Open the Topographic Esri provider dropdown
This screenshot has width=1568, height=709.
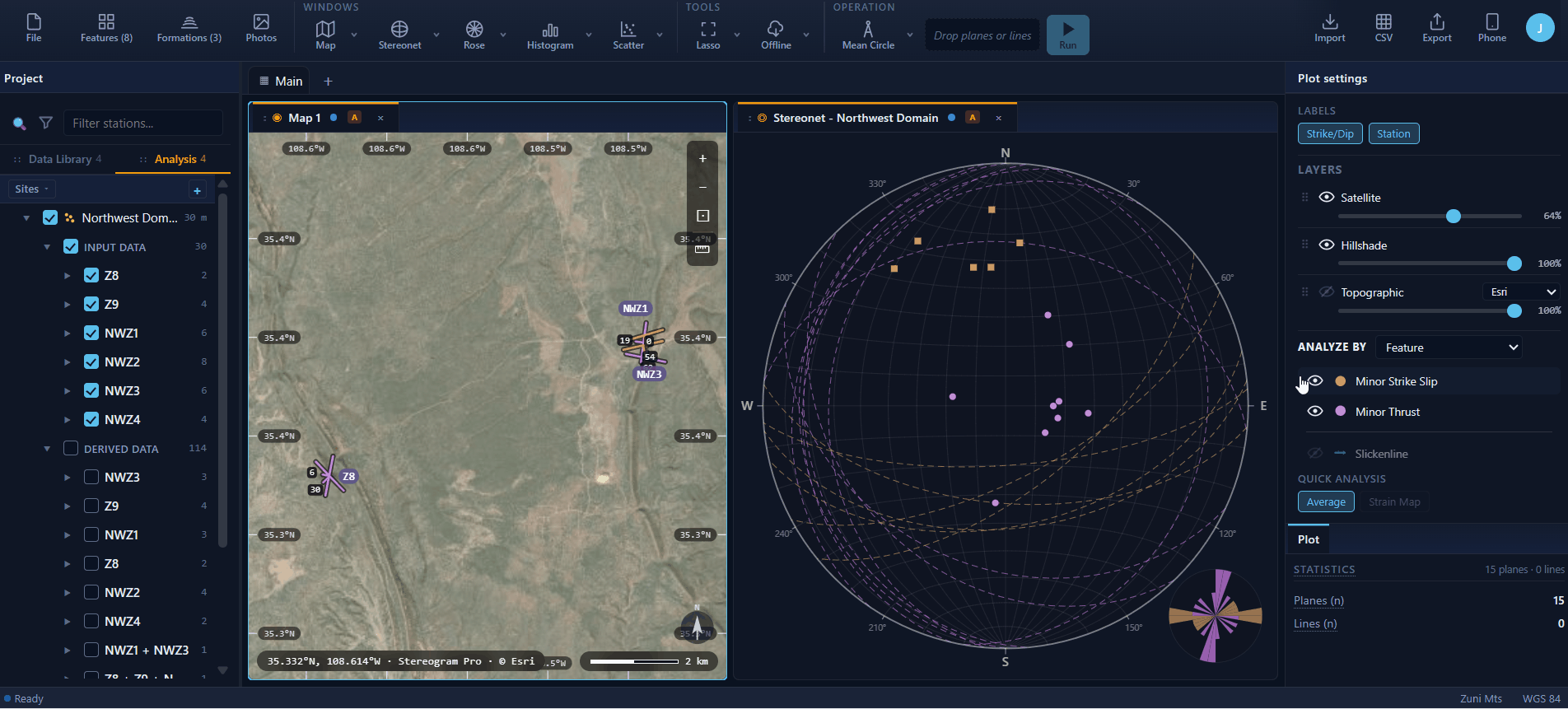(1522, 292)
